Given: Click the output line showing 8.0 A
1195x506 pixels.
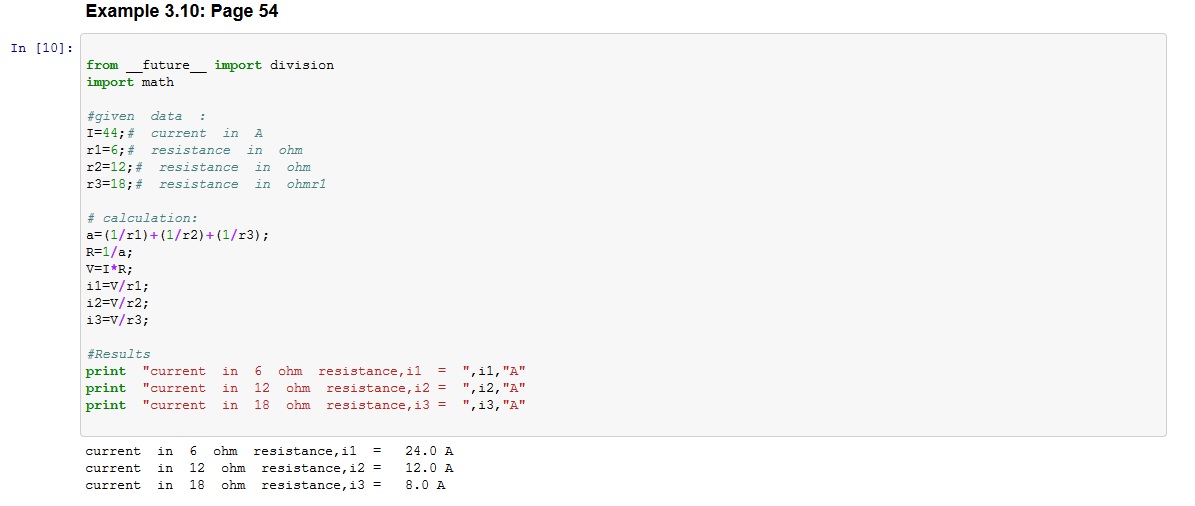Looking at the screenshot, I should tap(265, 485).
